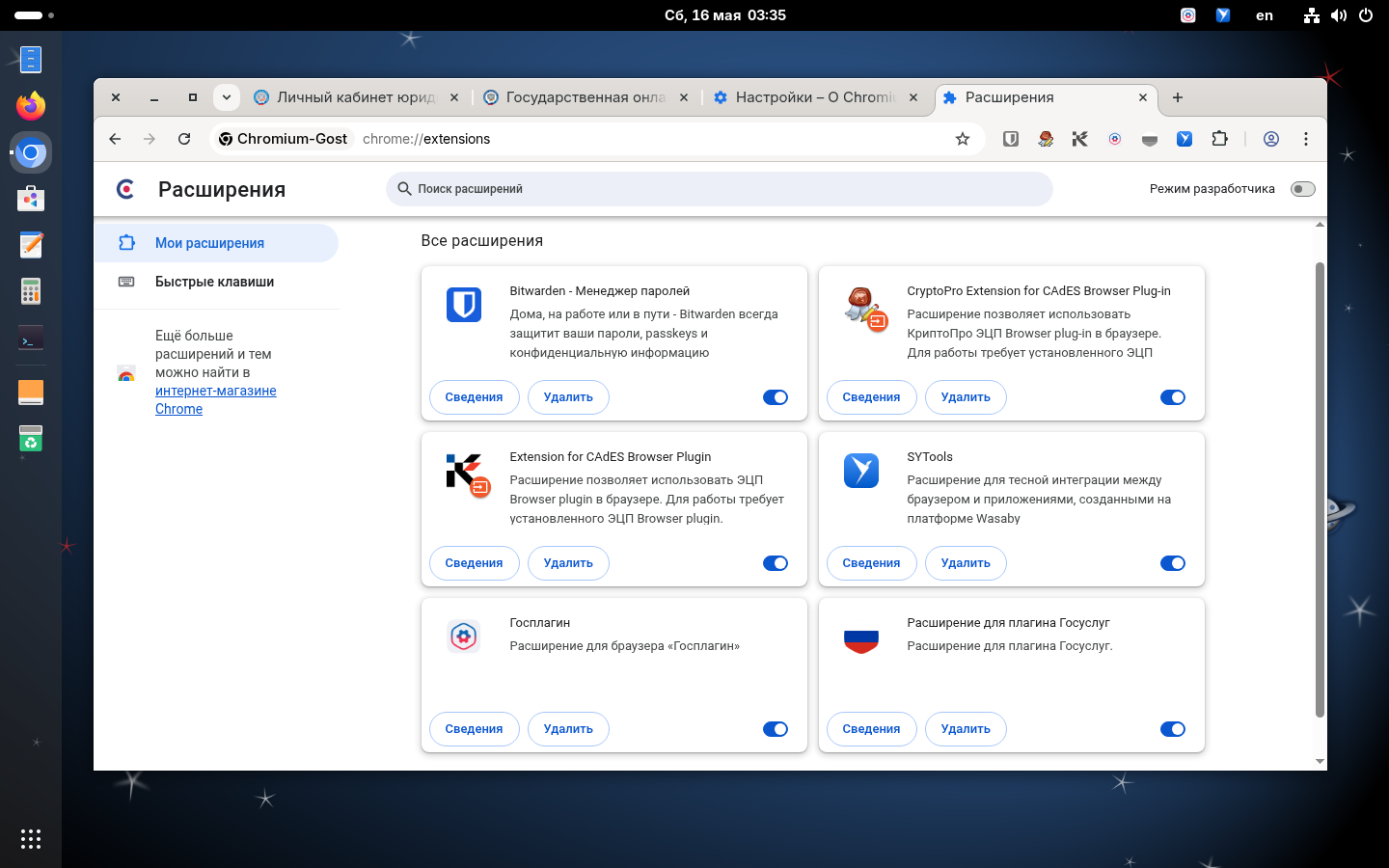Viewport: 1389px width, 868px height.
Task: Open интернет-магазине Chrome link
Action: click(x=216, y=399)
